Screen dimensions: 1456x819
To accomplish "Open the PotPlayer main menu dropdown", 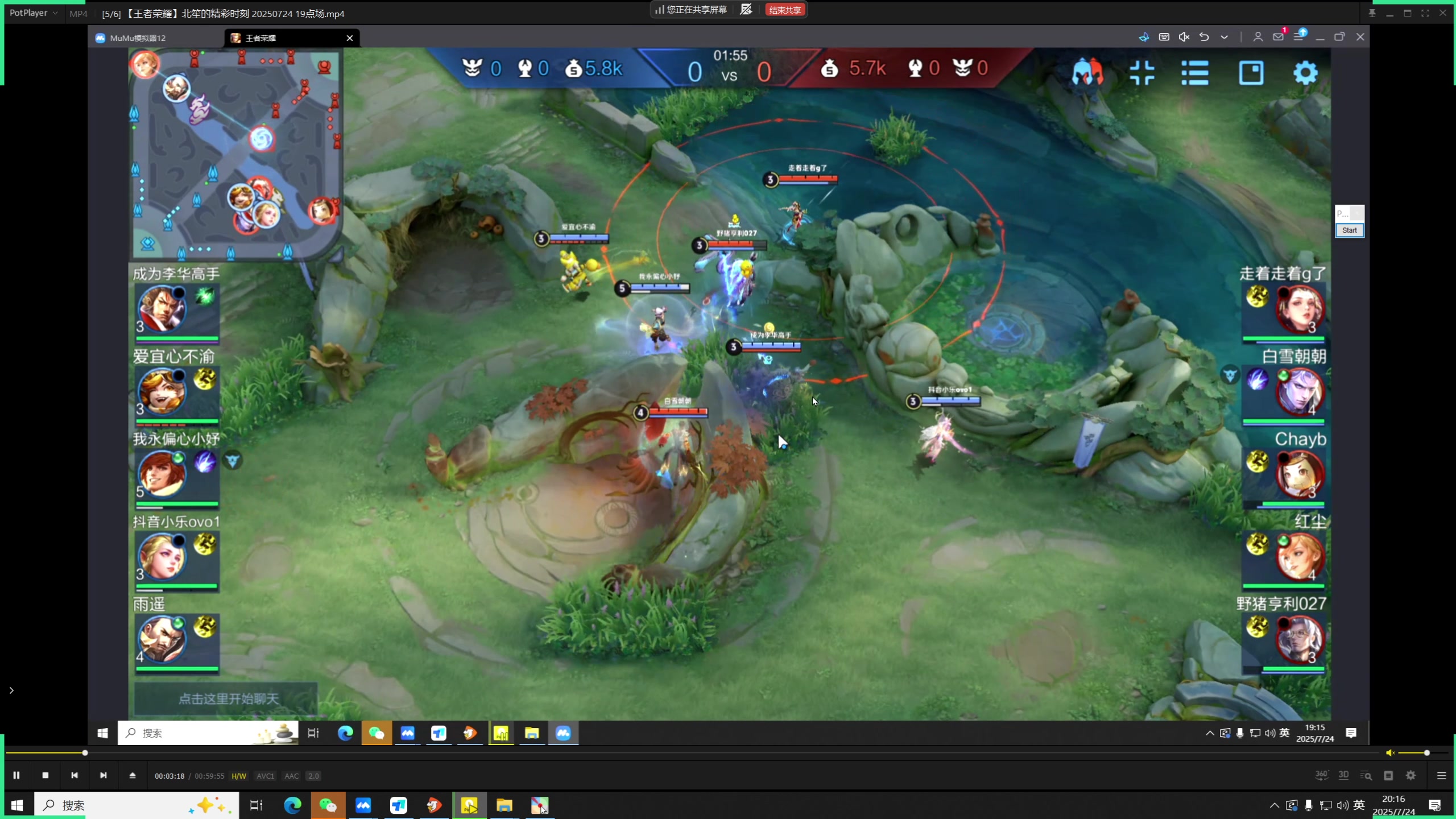I will pyautogui.click(x=33, y=13).
